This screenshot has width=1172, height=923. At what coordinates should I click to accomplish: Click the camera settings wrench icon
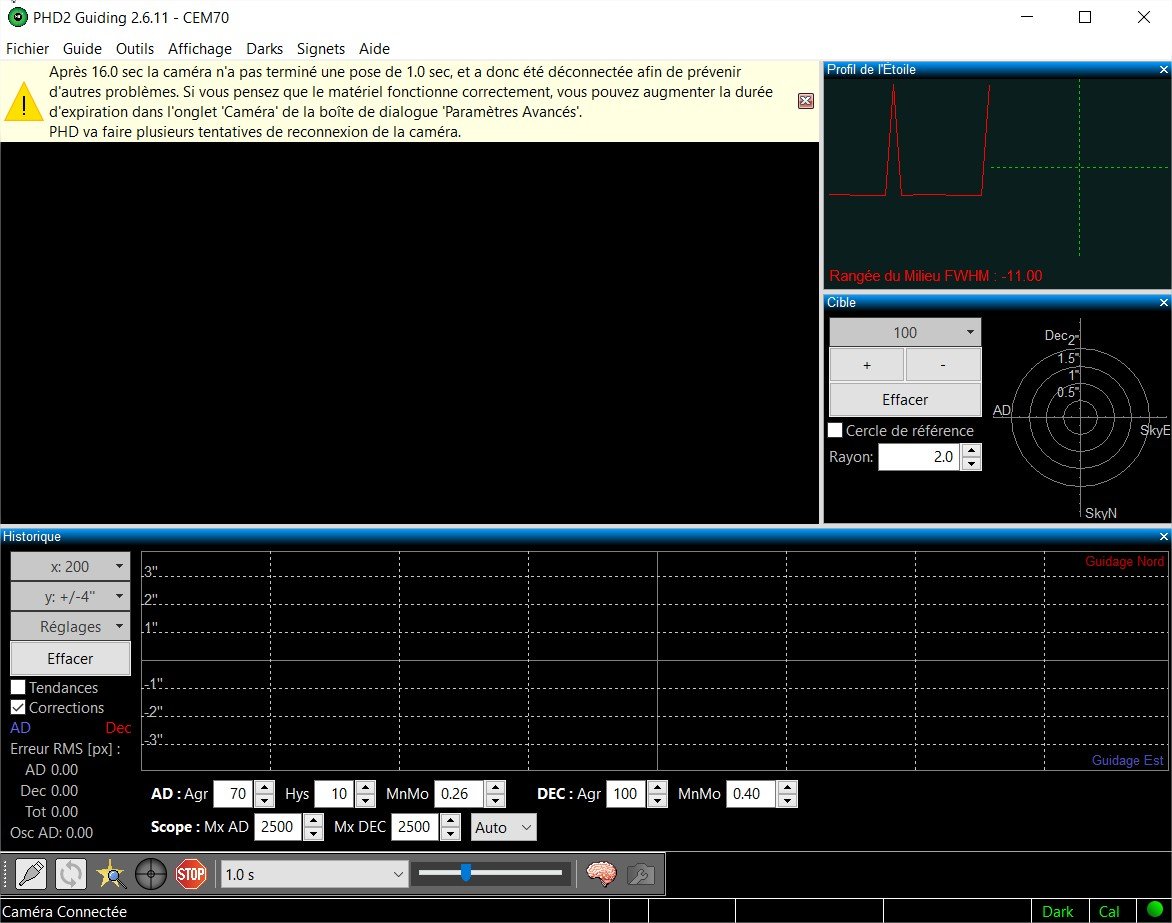pyautogui.click(x=641, y=874)
